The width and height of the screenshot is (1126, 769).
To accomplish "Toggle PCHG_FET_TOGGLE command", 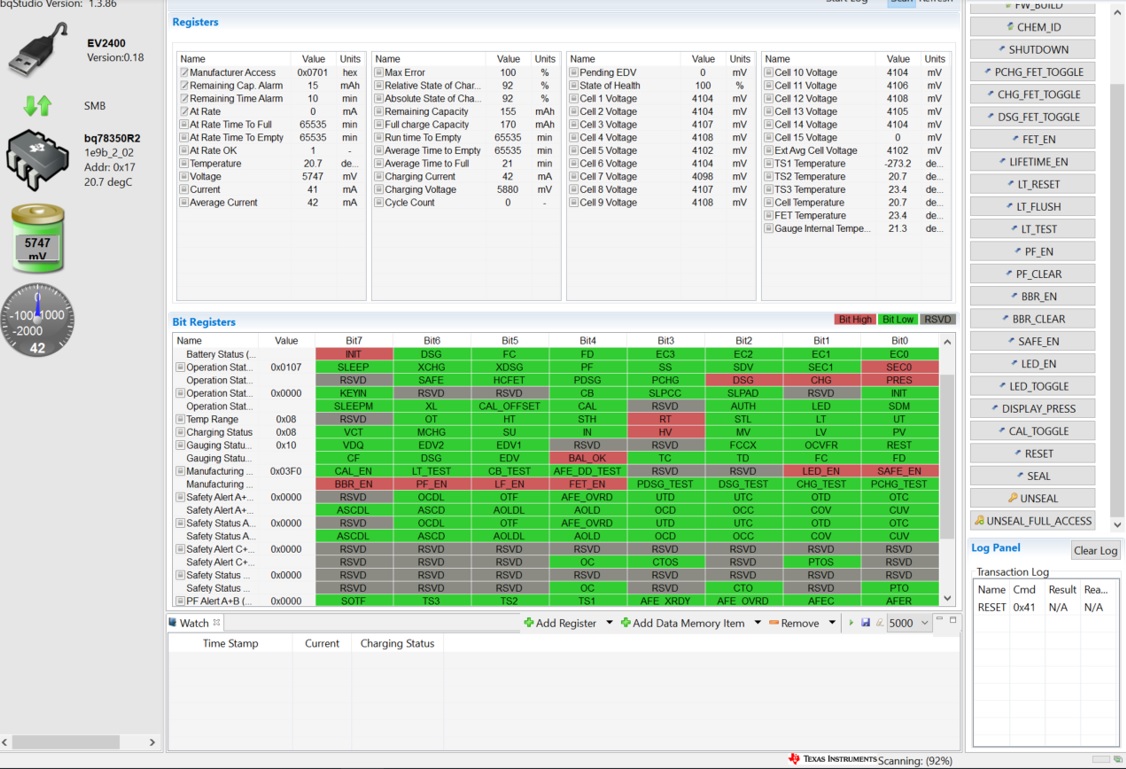I will pos(1032,72).
